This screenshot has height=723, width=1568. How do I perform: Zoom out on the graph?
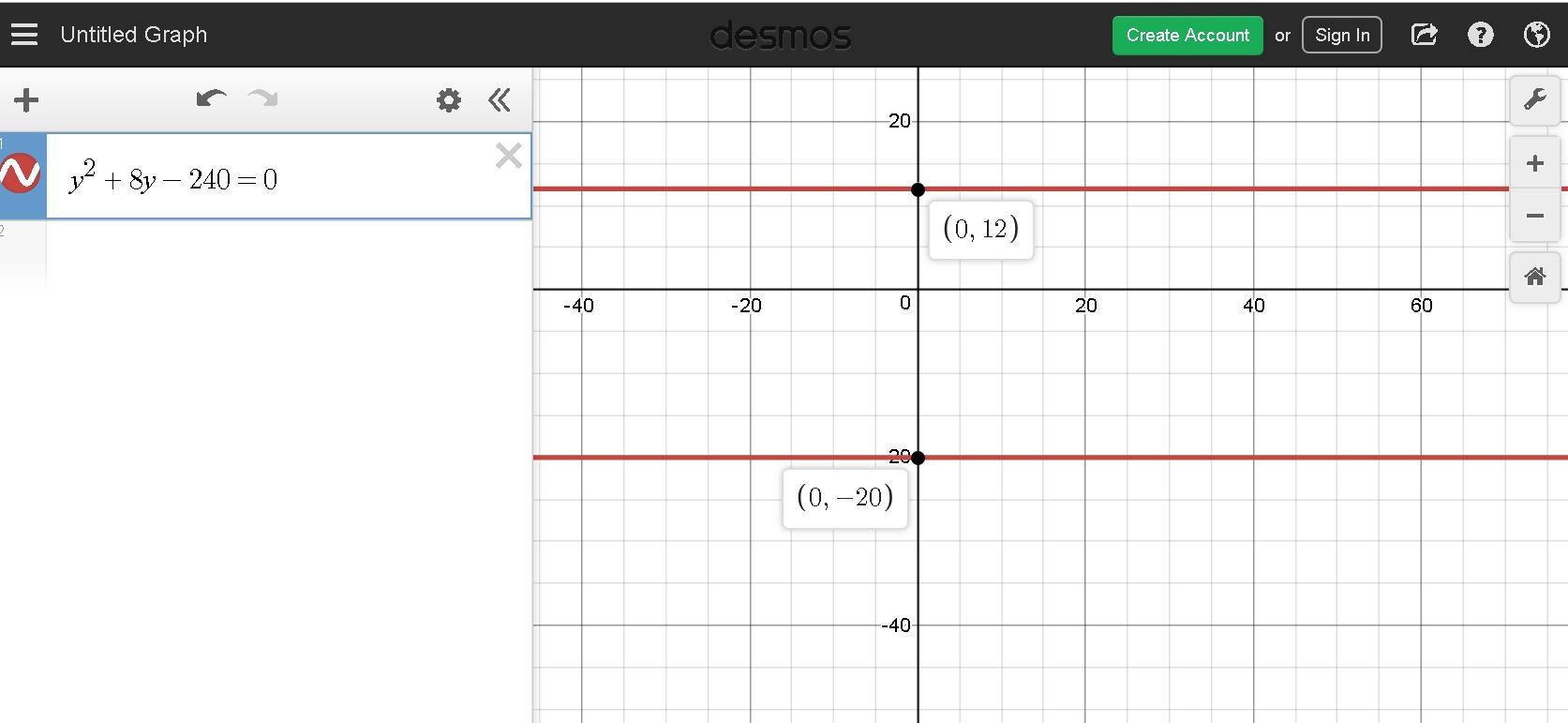1534,216
